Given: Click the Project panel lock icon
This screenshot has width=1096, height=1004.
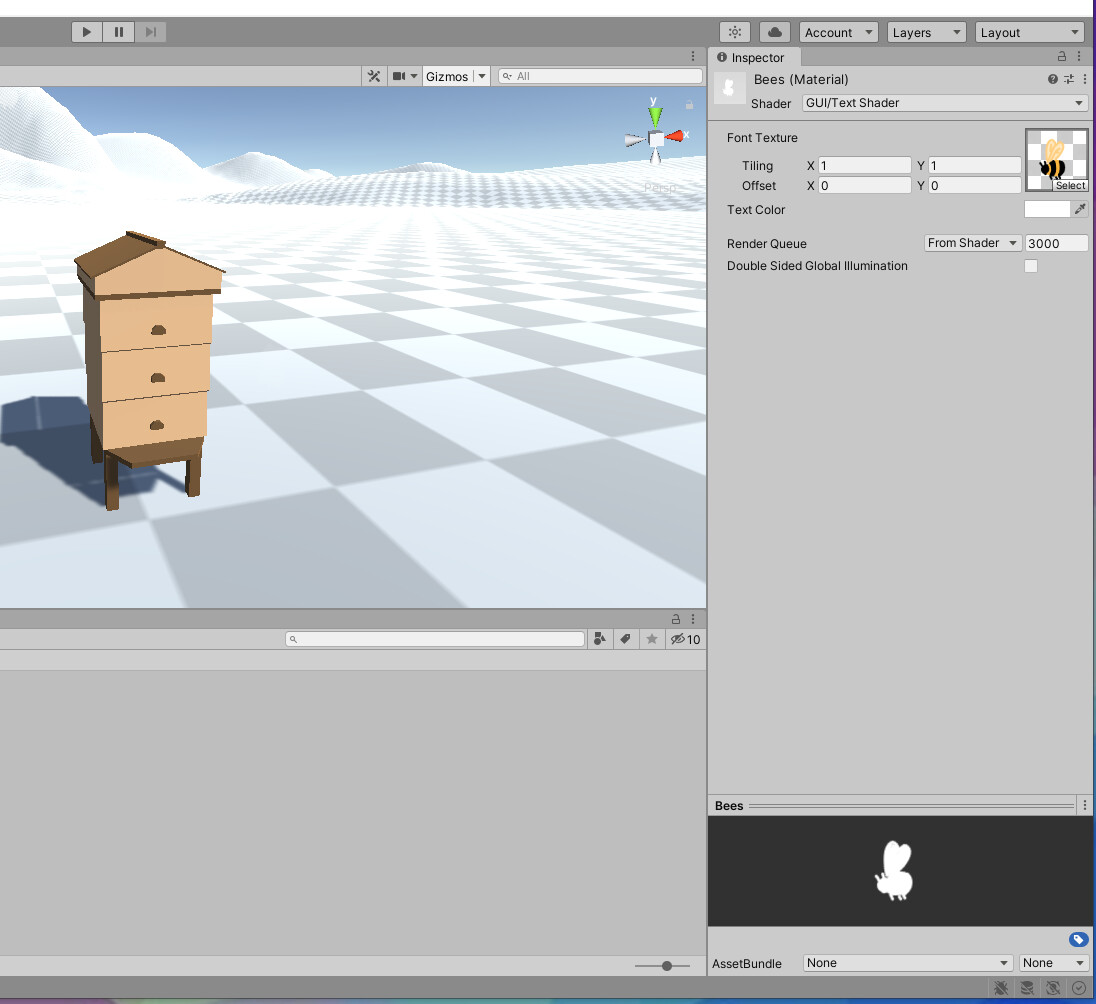Looking at the screenshot, I should point(675,618).
